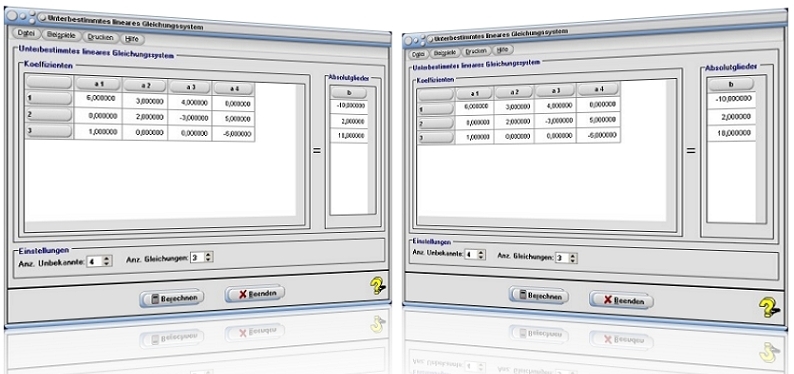
Task: Click the Beenden button in the left window
Action: point(255,294)
